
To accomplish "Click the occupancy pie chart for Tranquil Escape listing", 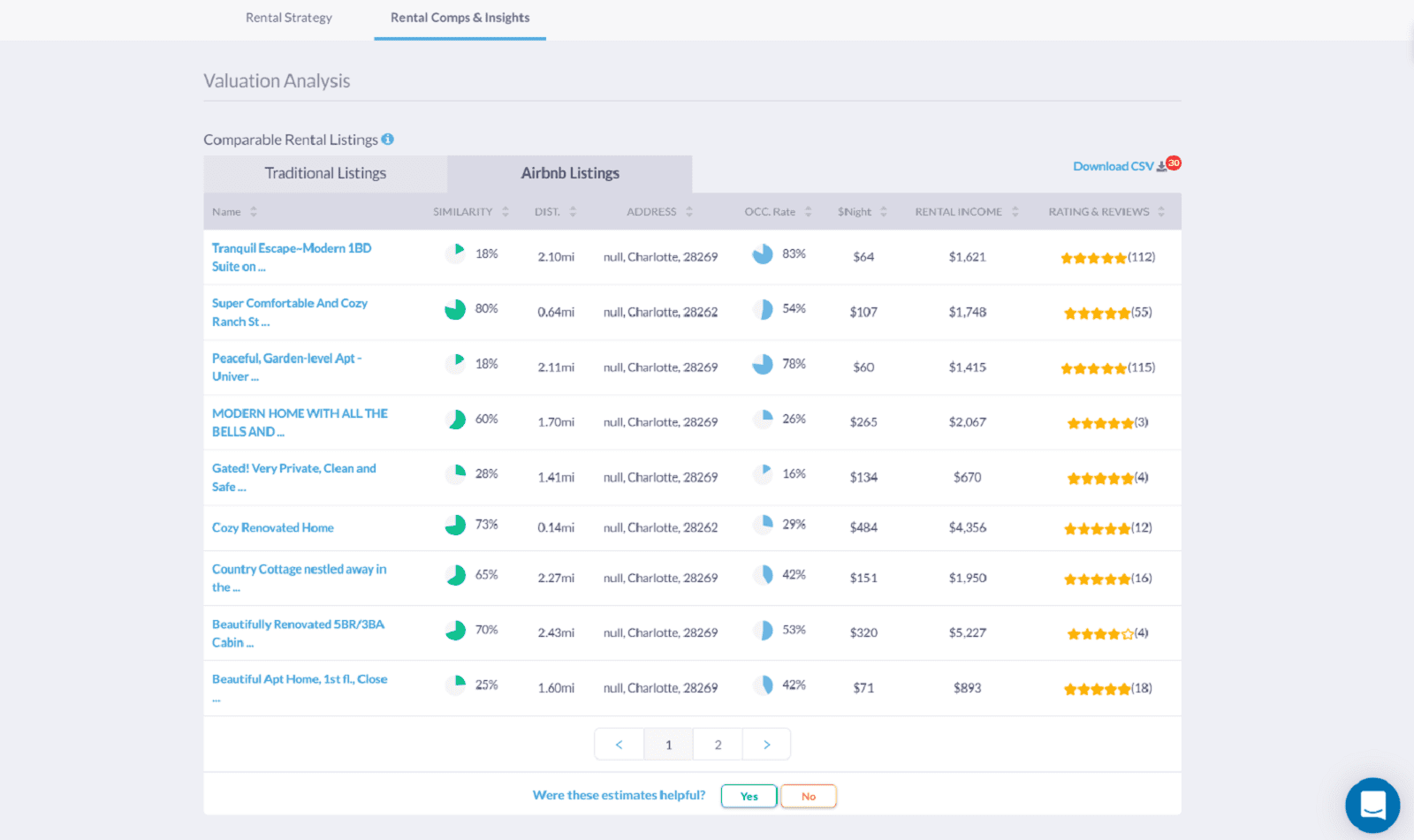I will (762, 254).
